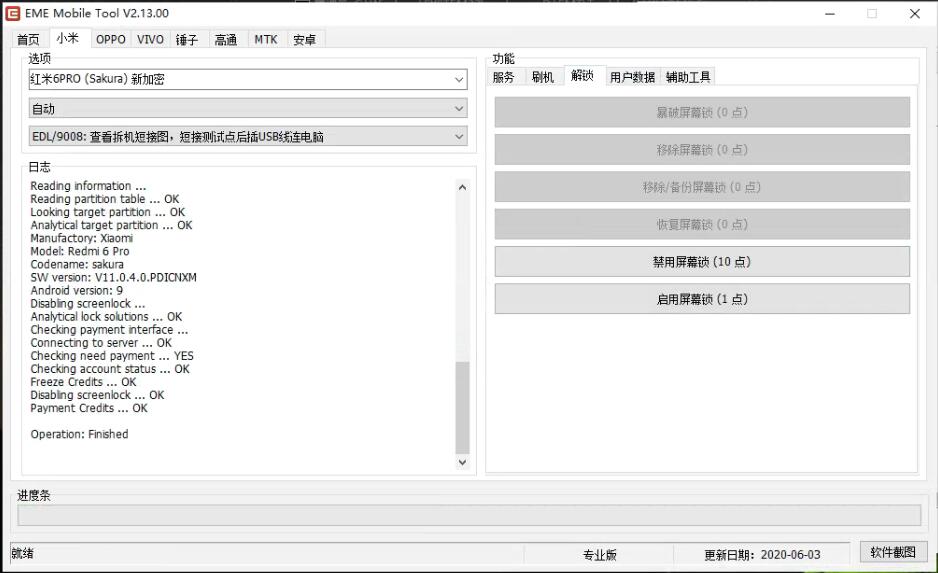Click the 'Checking need payment ... YES' line
This screenshot has width=938, height=573.
pos(112,356)
